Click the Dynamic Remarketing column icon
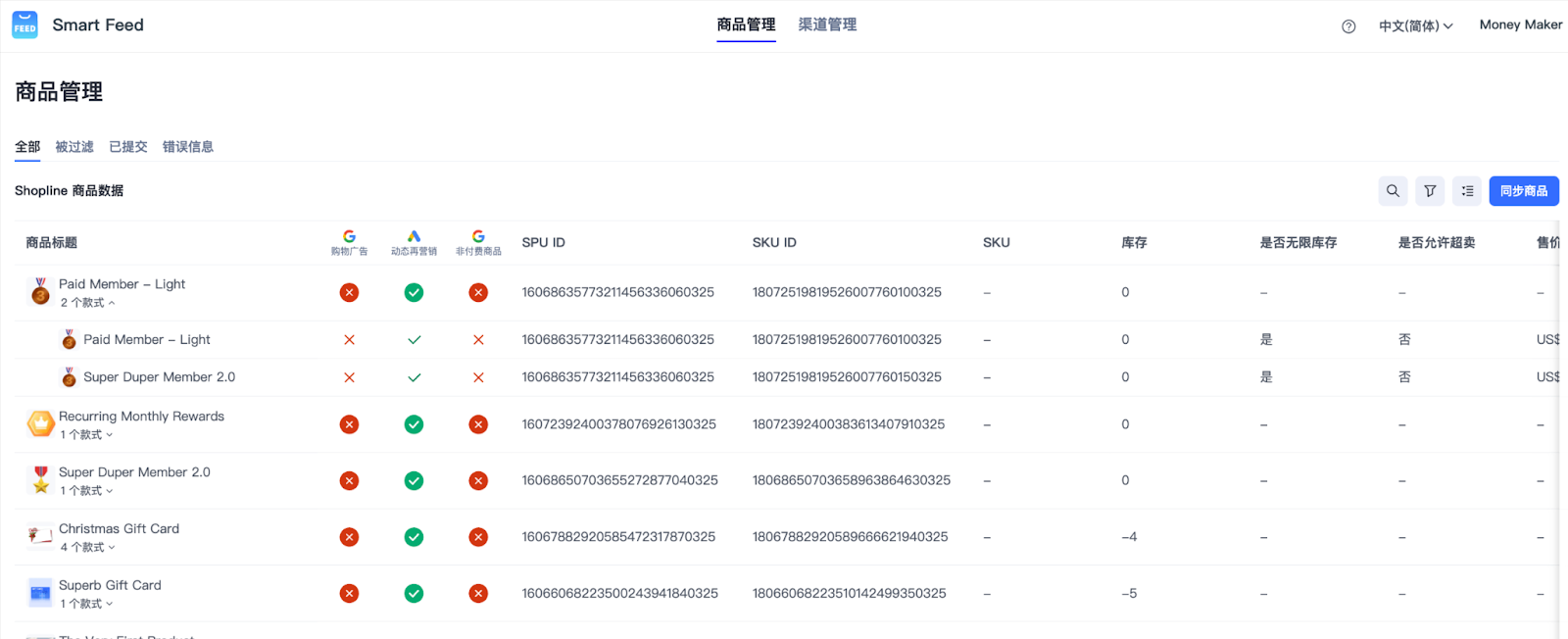 pos(414,237)
